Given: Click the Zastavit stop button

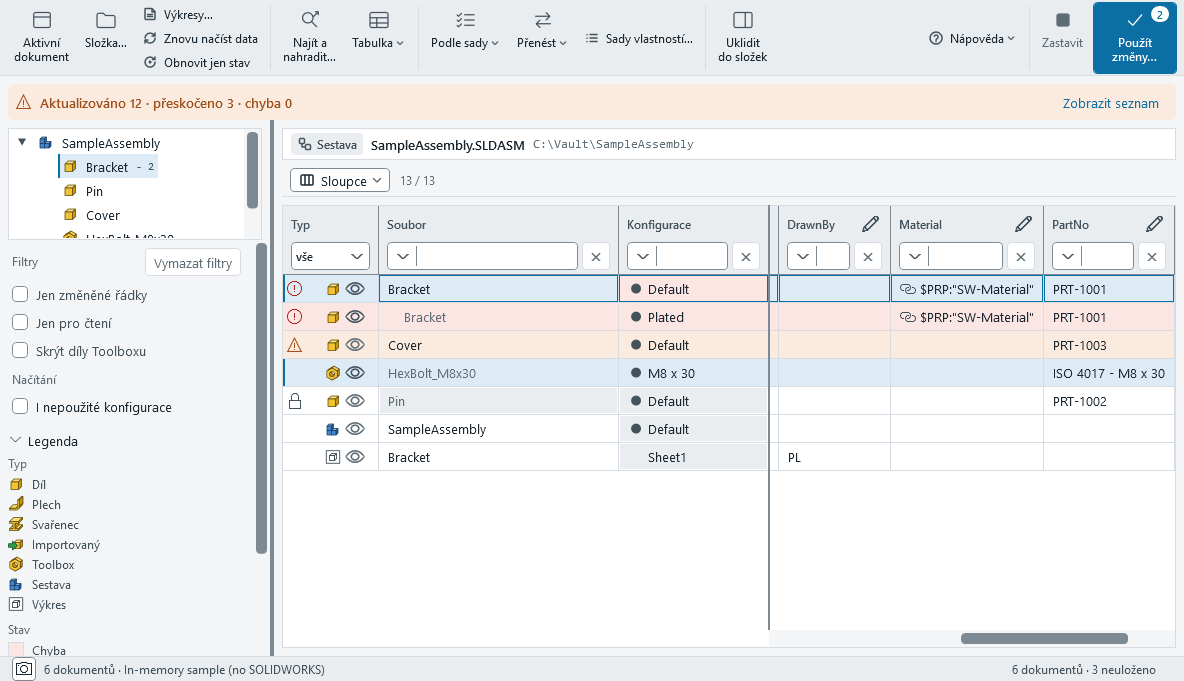Looking at the screenshot, I should point(1062,31).
